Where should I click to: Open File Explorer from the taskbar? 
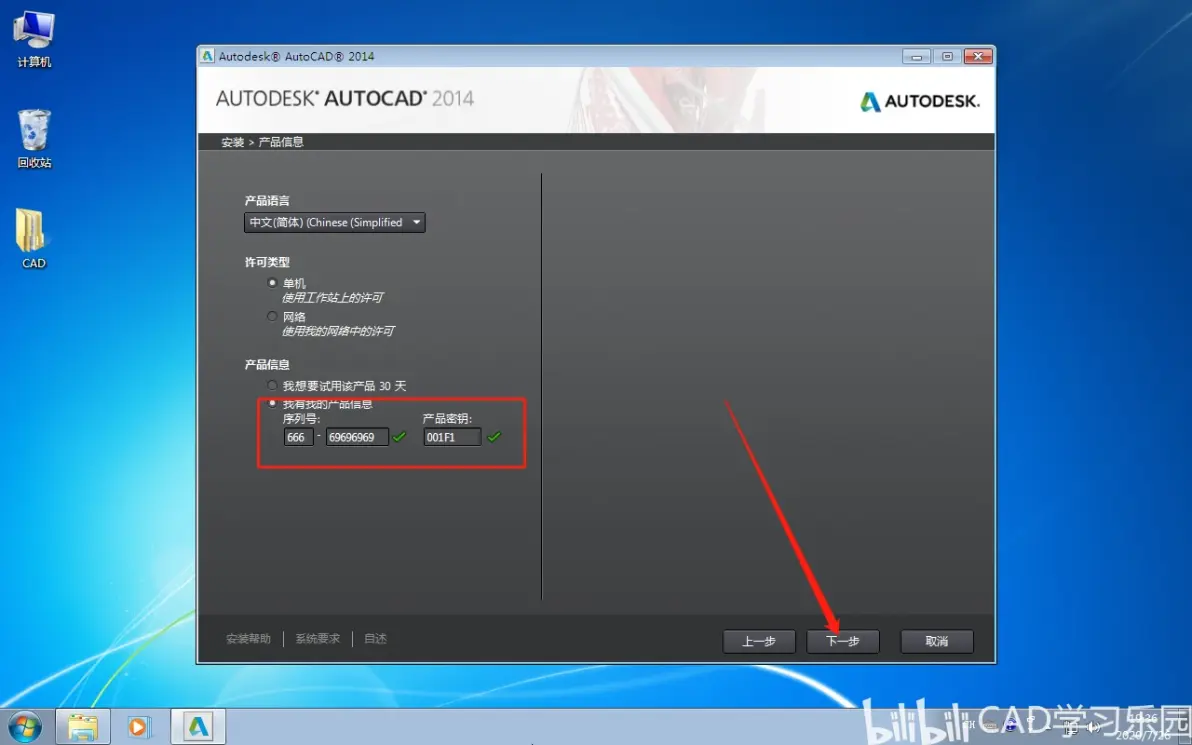tap(82, 728)
